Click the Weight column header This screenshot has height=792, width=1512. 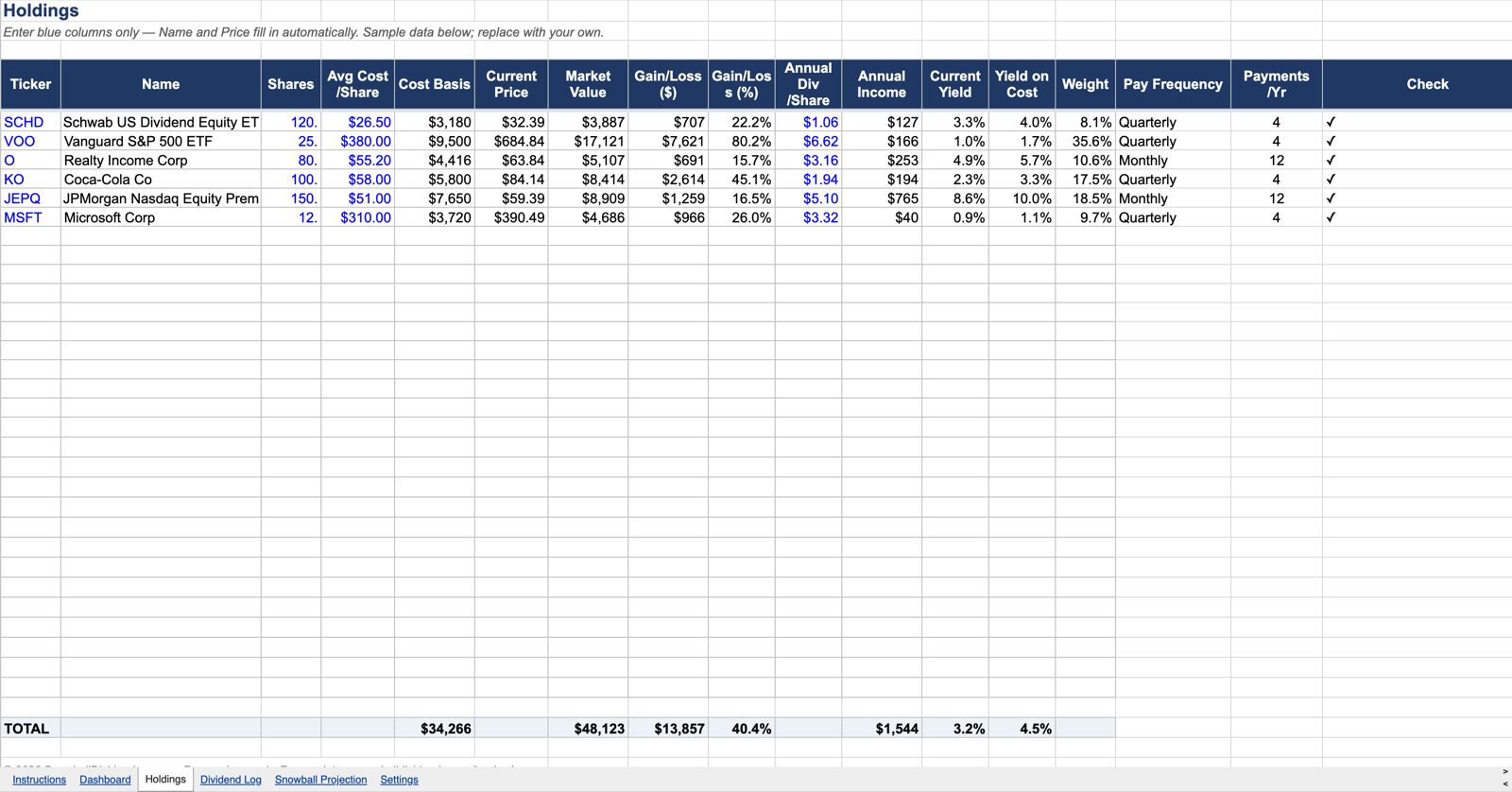tap(1085, 84)
